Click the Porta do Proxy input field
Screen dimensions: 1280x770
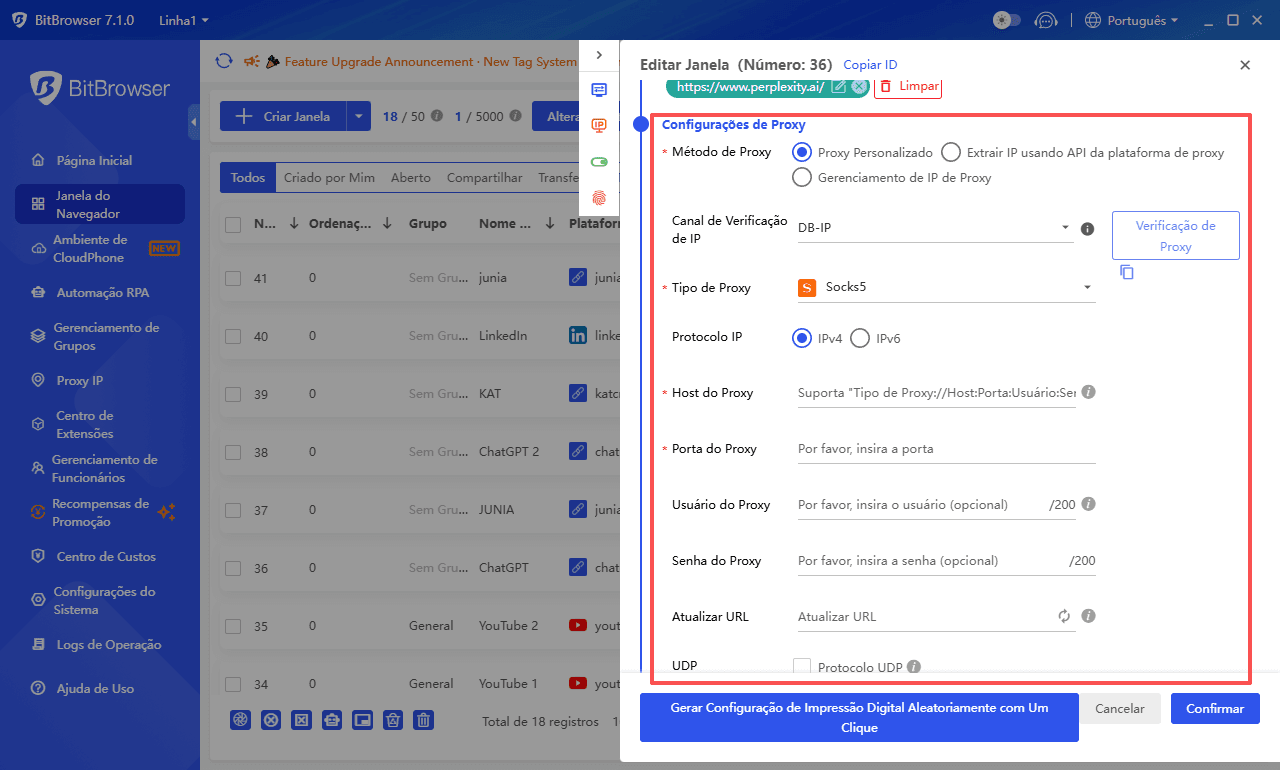(945, 449)
